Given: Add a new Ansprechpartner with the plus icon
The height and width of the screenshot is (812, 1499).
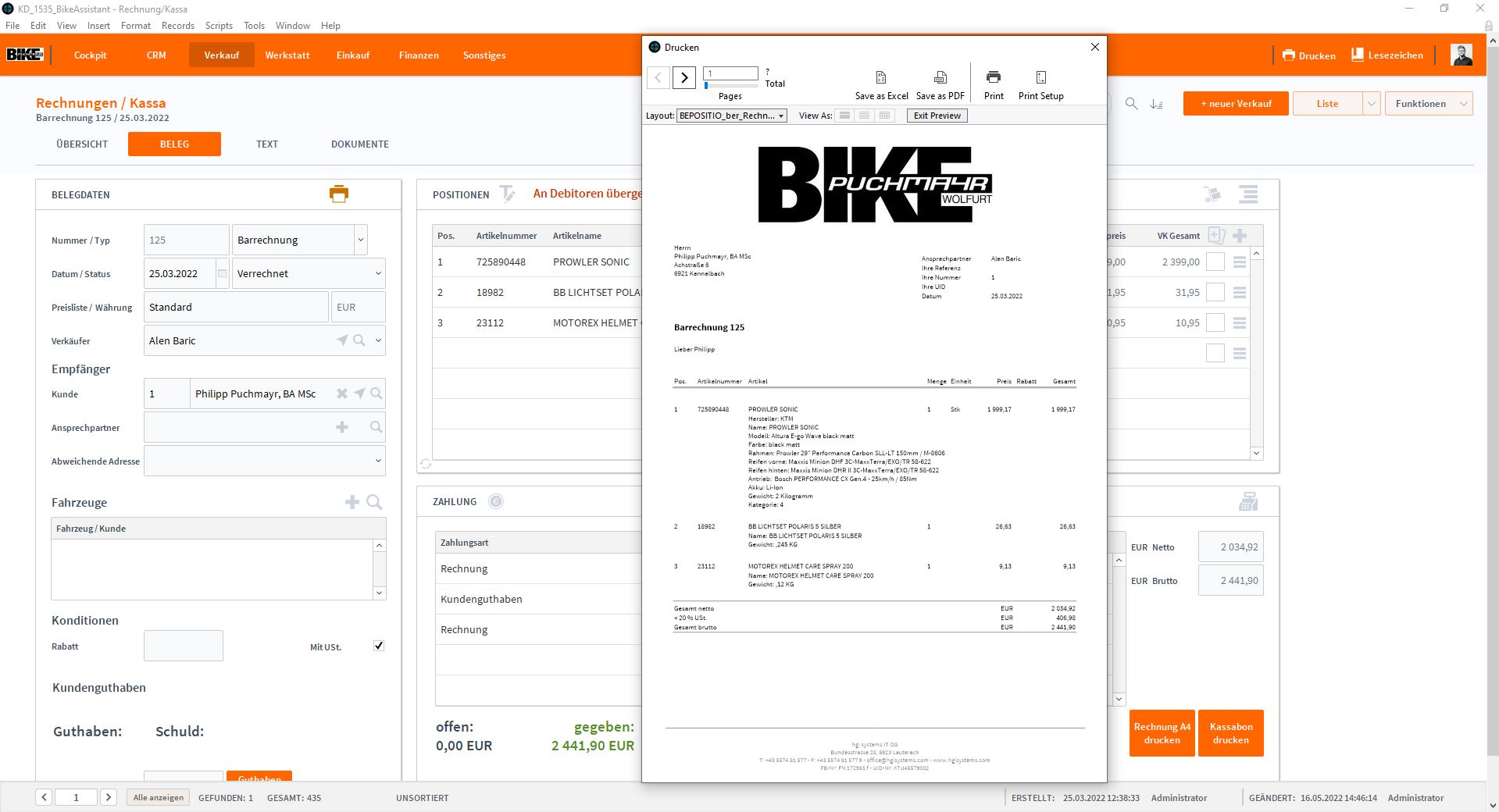Looking at the screenshot, I should [342, 427].
